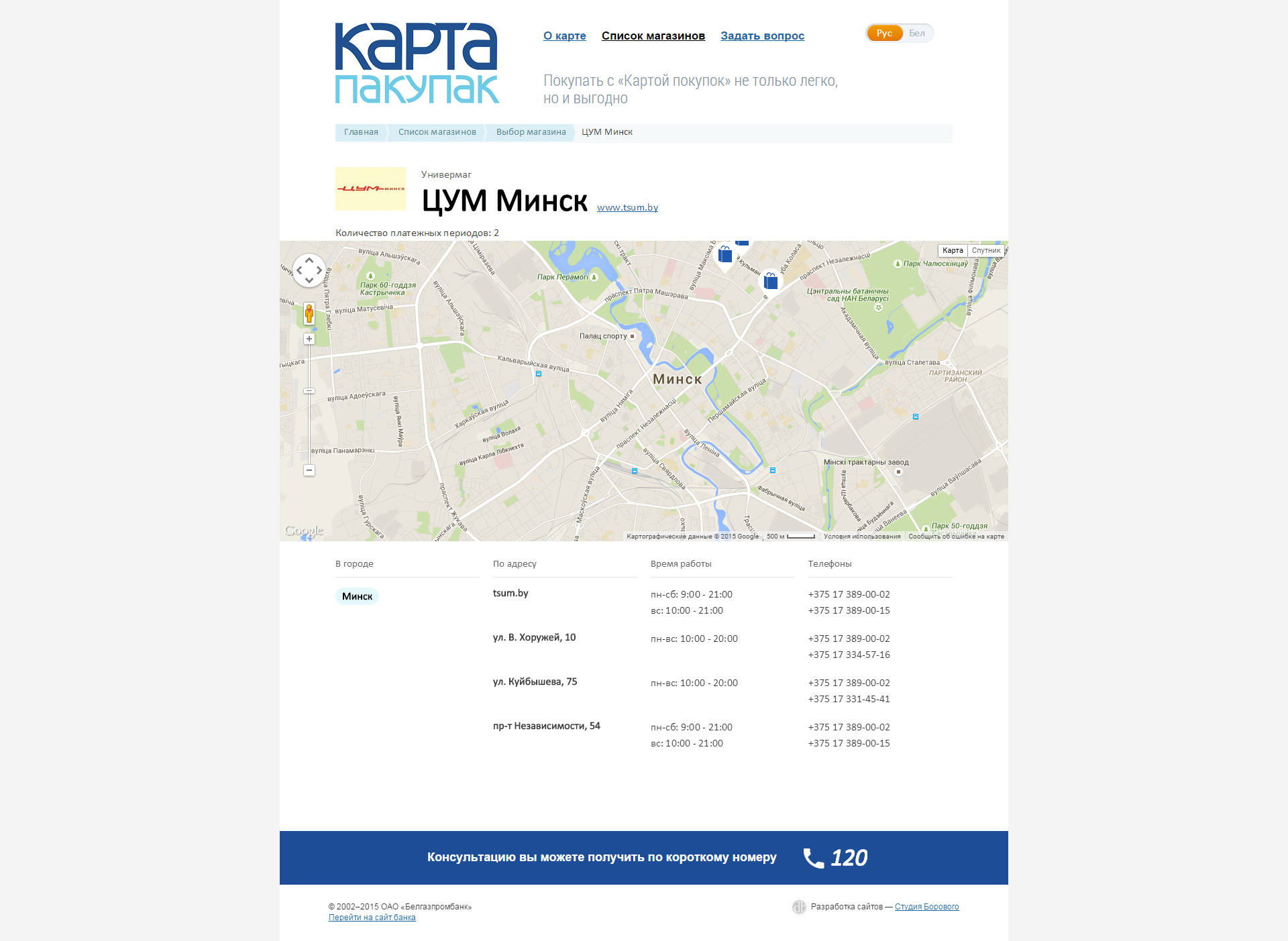1288x941 pixels.
Task: Open the О карте menu link
Action: tap(565, 36)
